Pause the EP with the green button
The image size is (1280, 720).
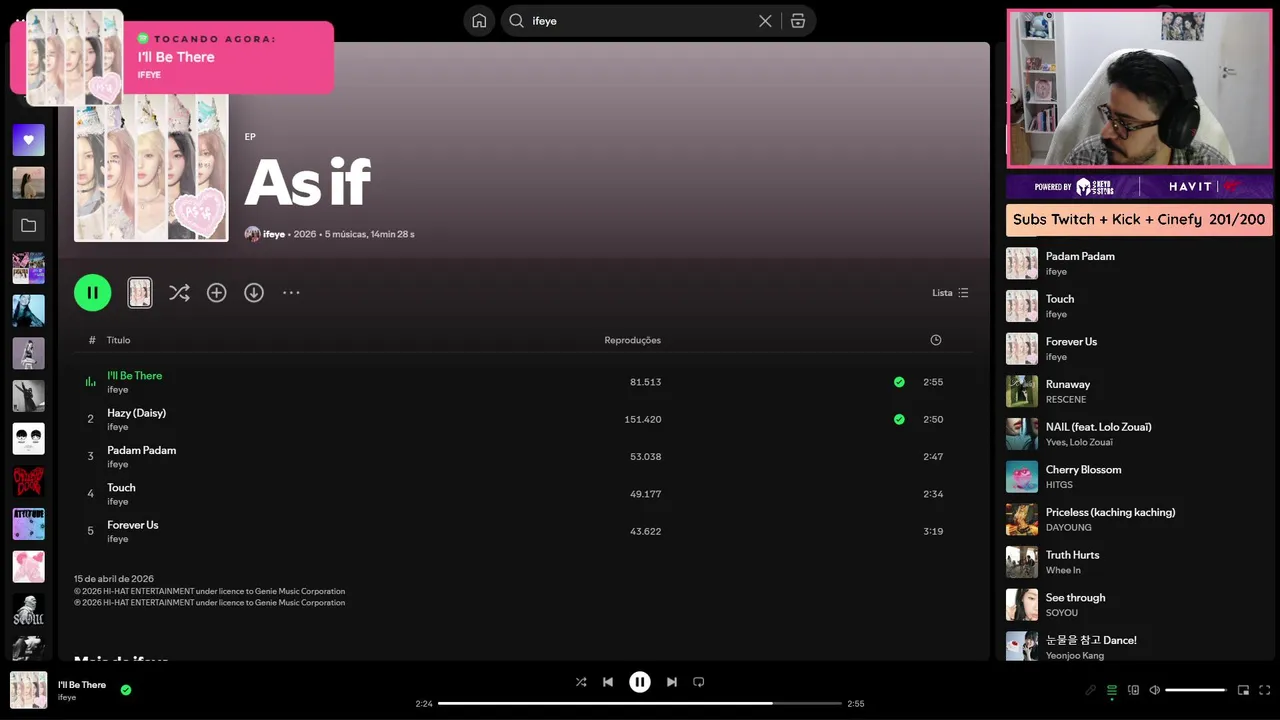click(x=93, y=293)
